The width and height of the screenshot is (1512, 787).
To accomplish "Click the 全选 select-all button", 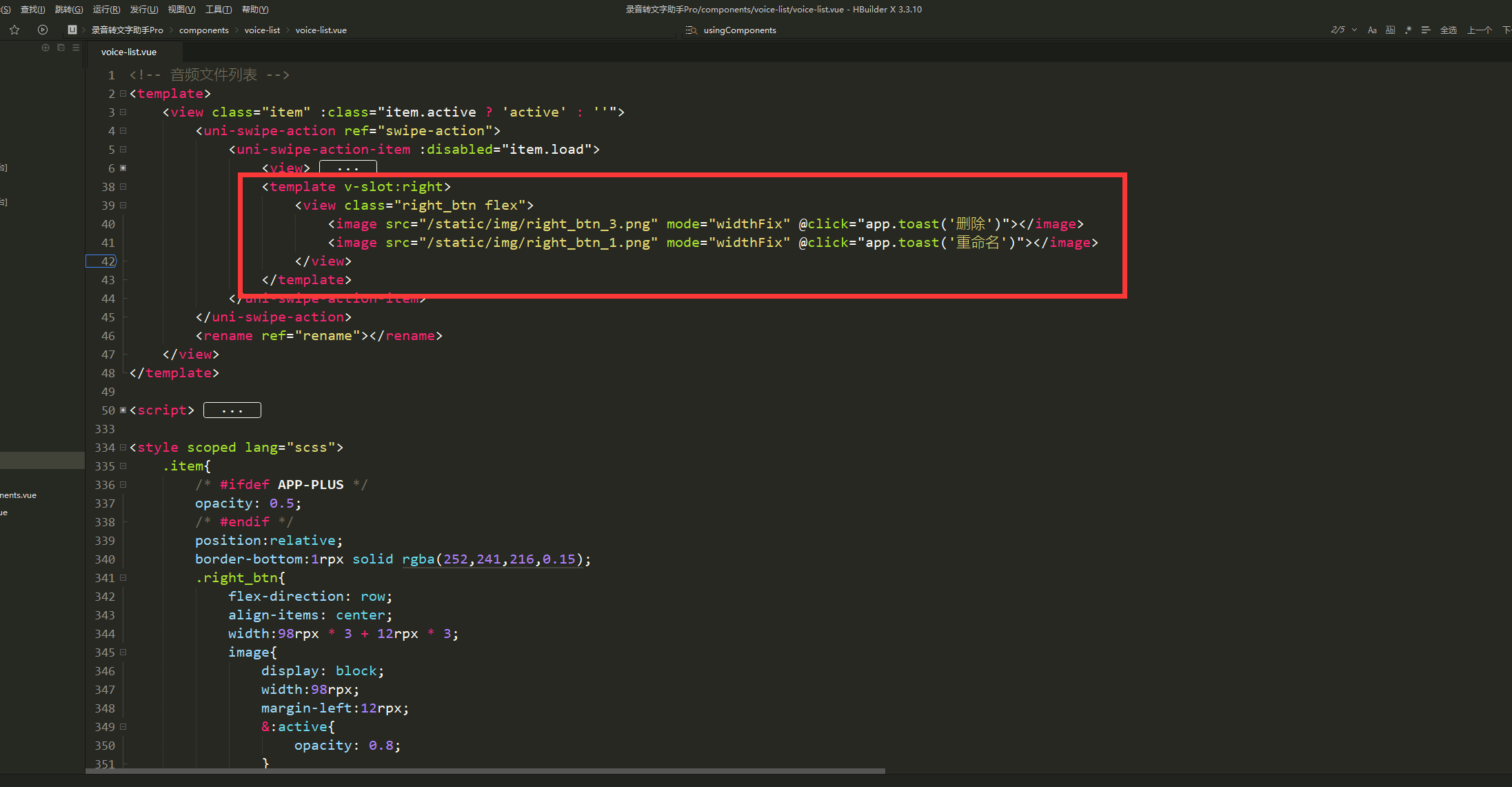I will pyautogui.click(x=1449, y=30).
